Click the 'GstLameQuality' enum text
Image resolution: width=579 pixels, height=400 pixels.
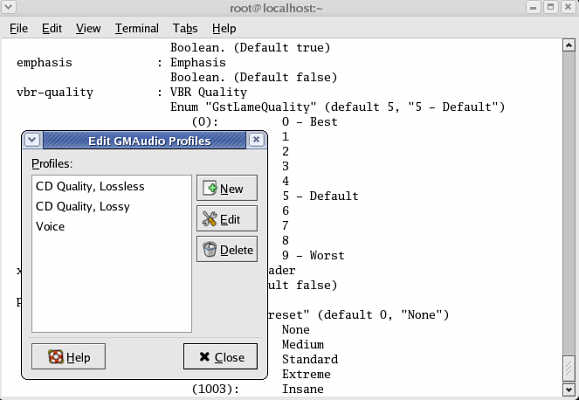pyautogui.click(x=261, y=107)
